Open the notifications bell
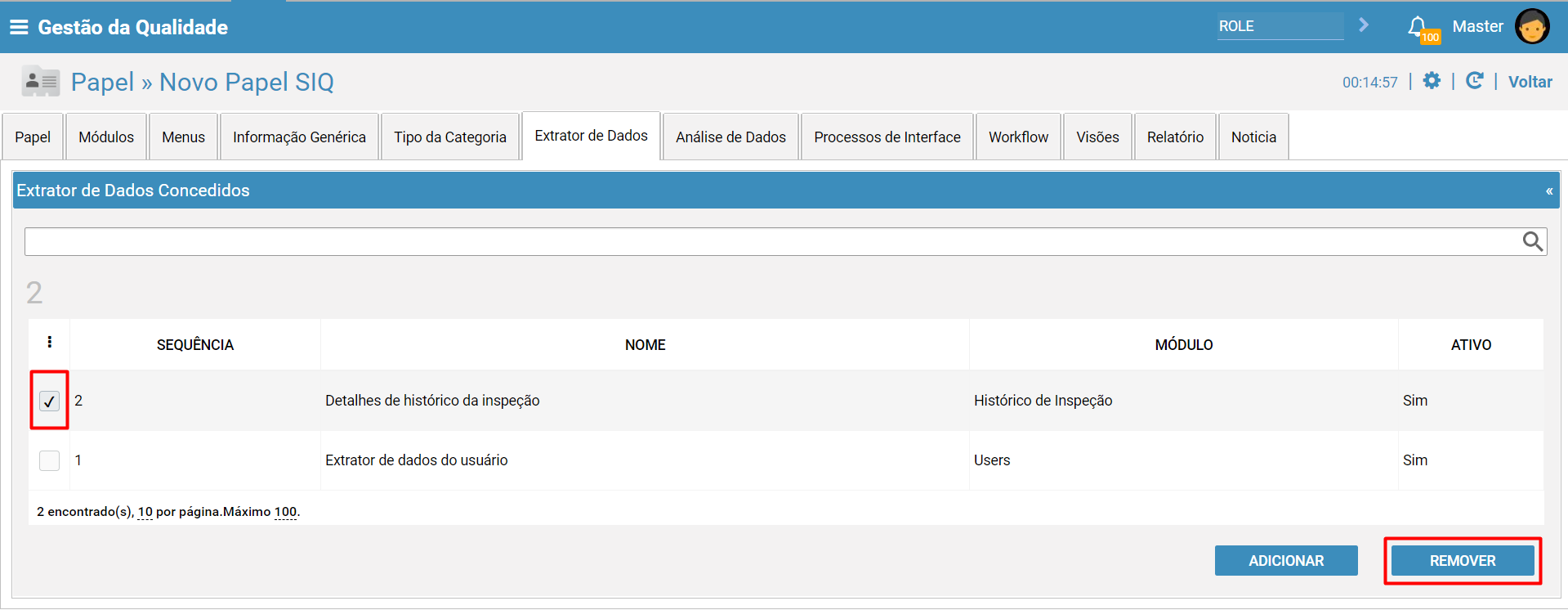This screenshot has width=1568, height=610. (1418, 27)
